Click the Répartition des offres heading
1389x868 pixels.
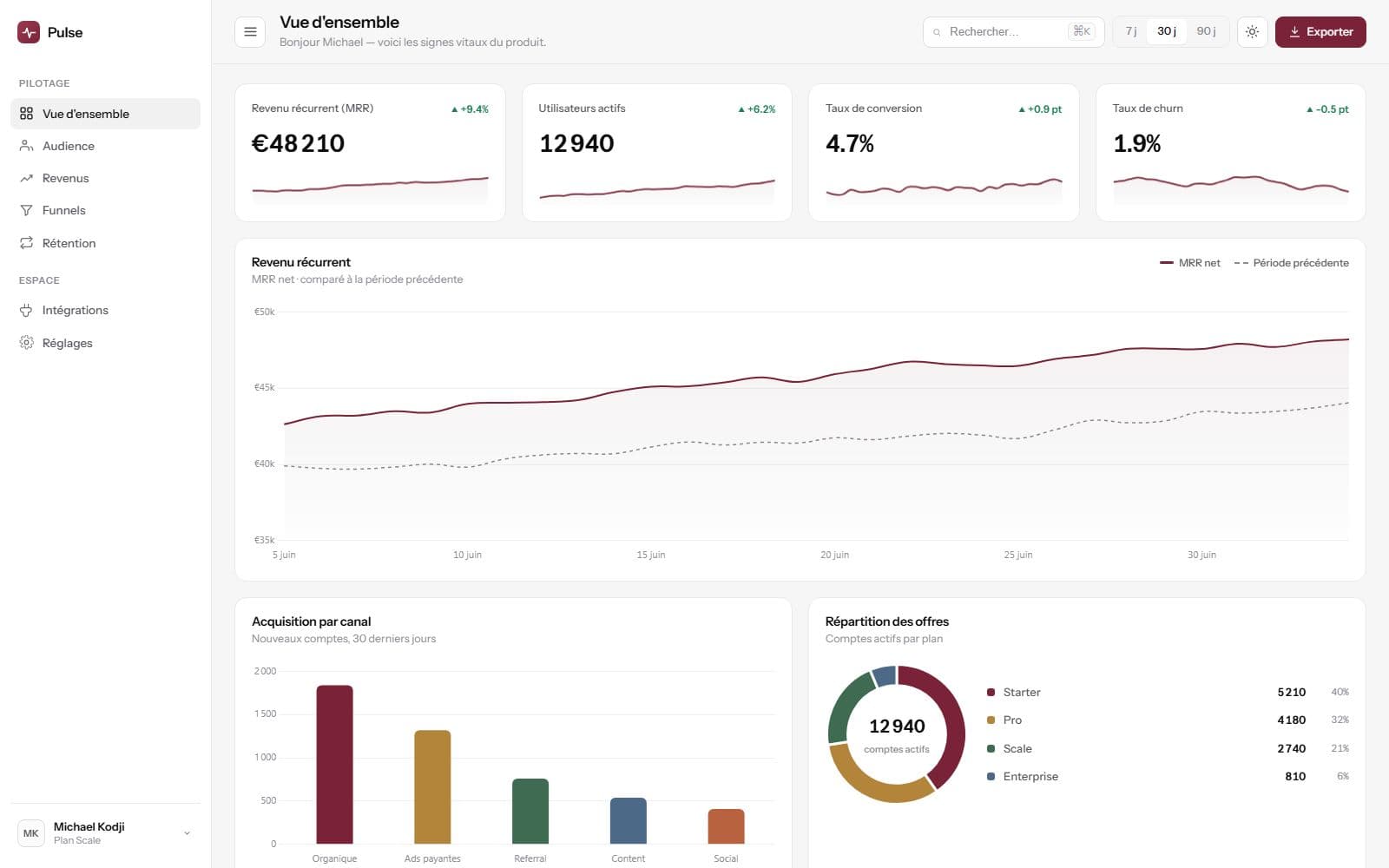pyautogui.click(x=887, y=621)
